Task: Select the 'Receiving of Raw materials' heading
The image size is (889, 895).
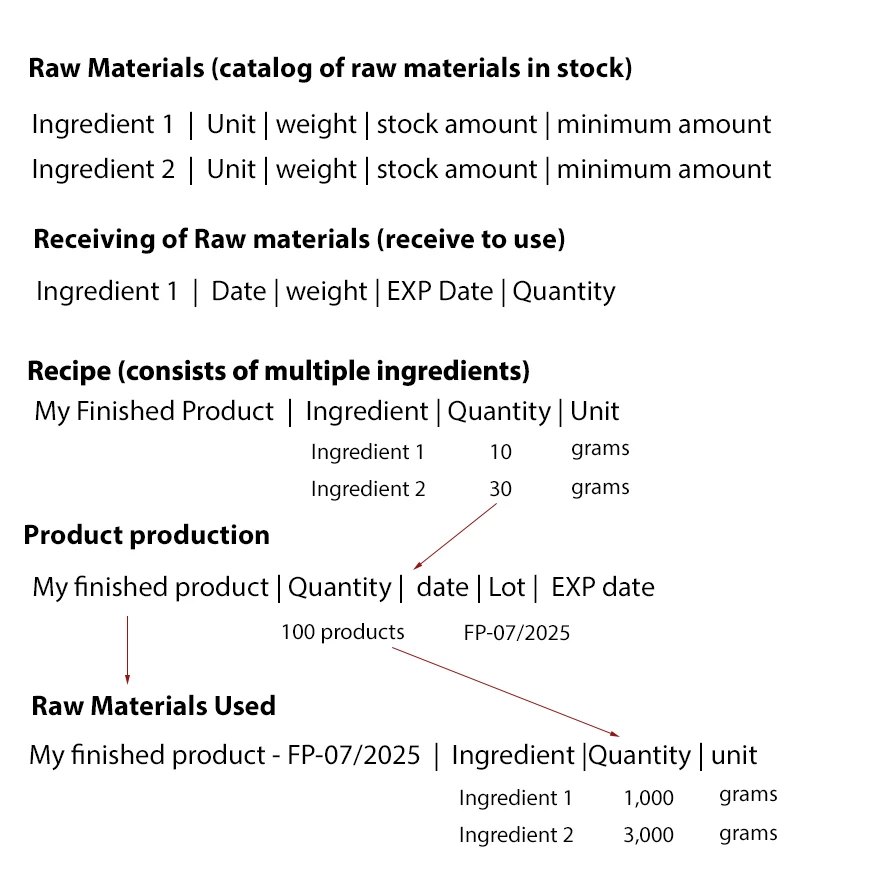Action: tap(202, 239)
